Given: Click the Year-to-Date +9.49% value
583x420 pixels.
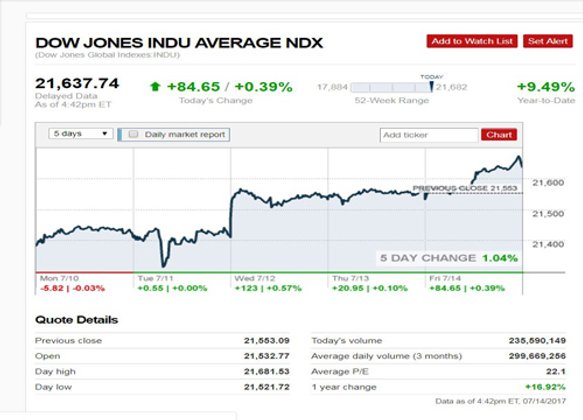Looking at the screenshot, I should click(546, 87).
